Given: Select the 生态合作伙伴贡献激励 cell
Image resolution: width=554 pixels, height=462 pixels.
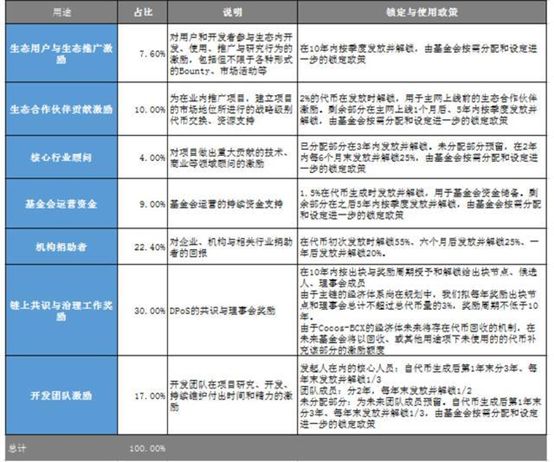Looking at the screenshot, I should 61,109.
